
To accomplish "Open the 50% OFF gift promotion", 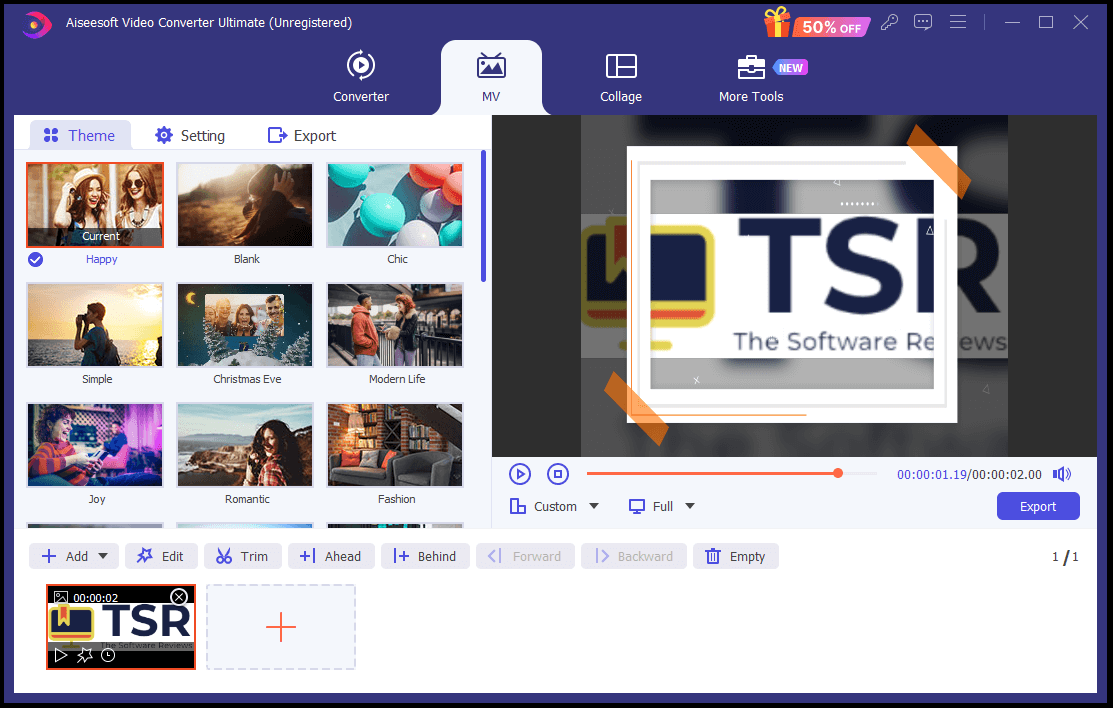I will click(x=817, y=22).
